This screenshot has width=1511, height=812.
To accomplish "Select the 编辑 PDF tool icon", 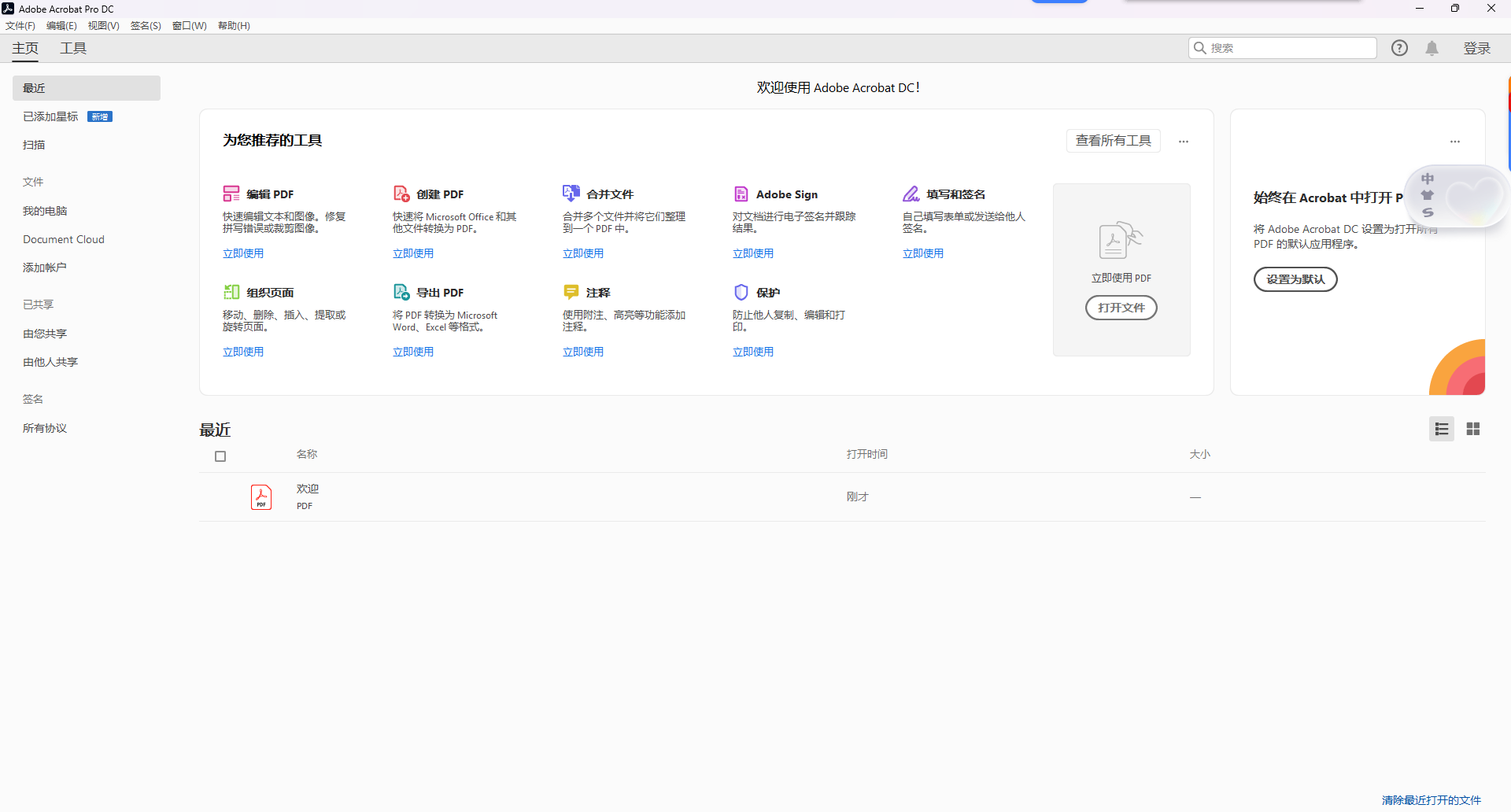I will coord(231,193).
